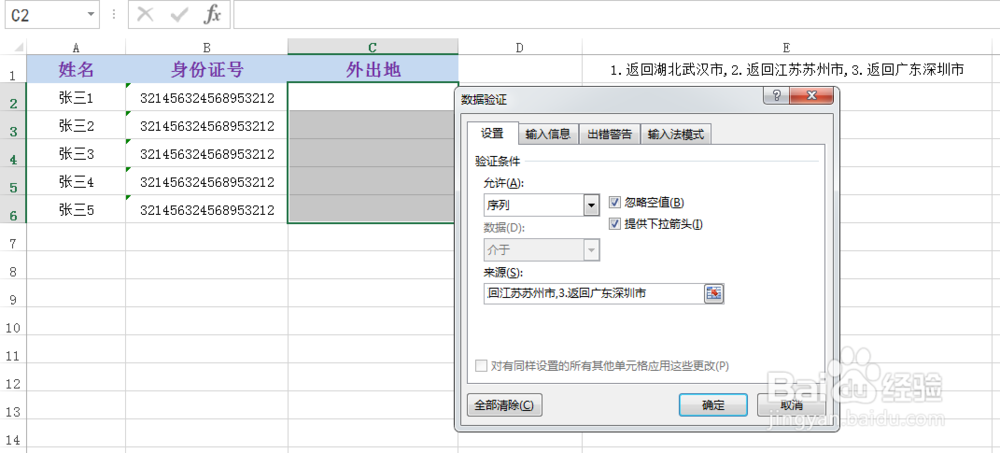Viewport: 1000px width, 453px height.
Task: Click the 取消 button
Action: 791,405
